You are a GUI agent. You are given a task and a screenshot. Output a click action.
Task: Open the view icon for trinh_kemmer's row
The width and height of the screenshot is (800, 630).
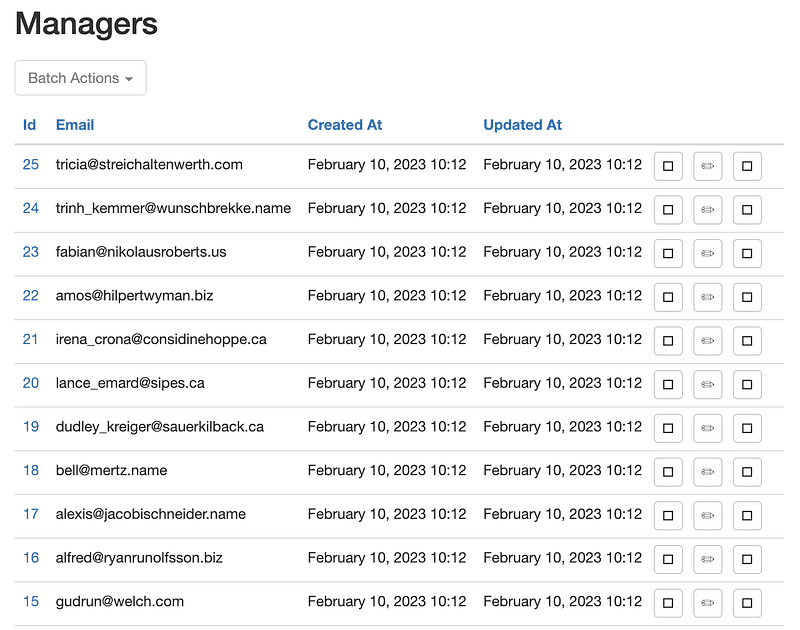coord(668,210)
